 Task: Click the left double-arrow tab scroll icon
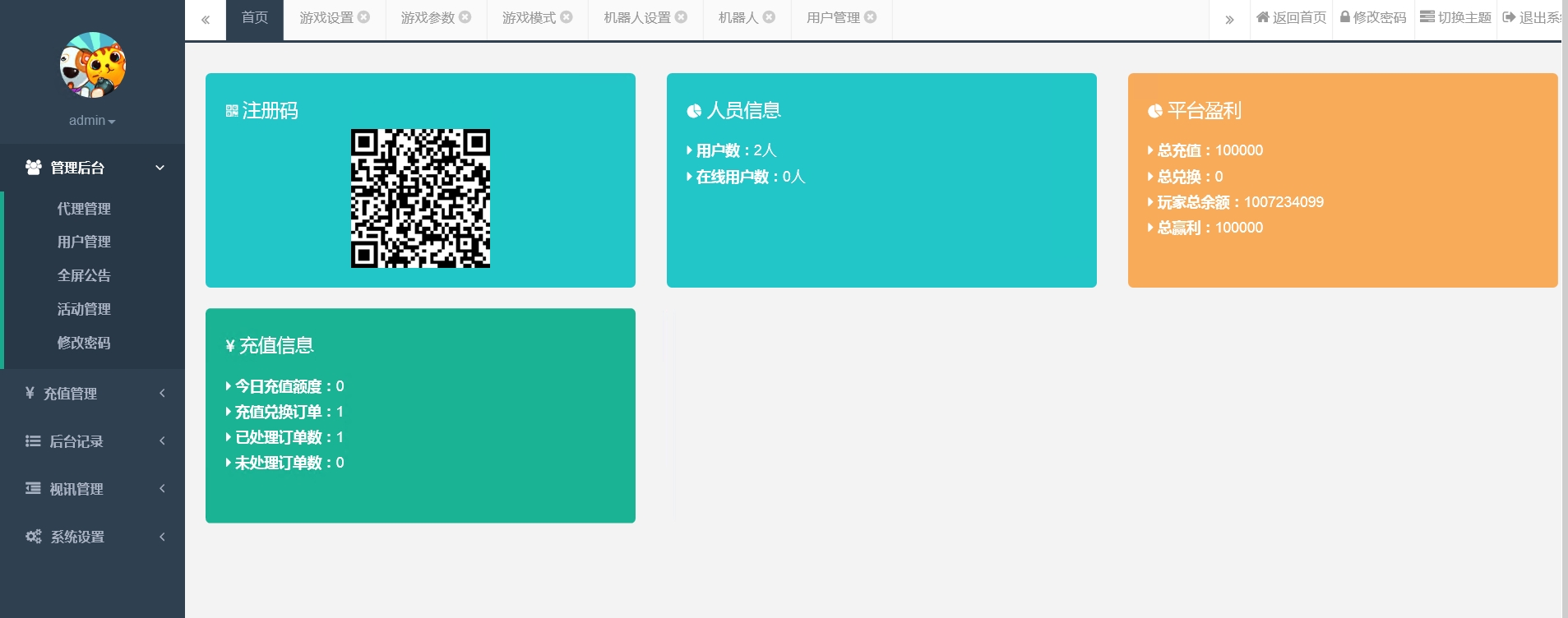tap(206, 20)
